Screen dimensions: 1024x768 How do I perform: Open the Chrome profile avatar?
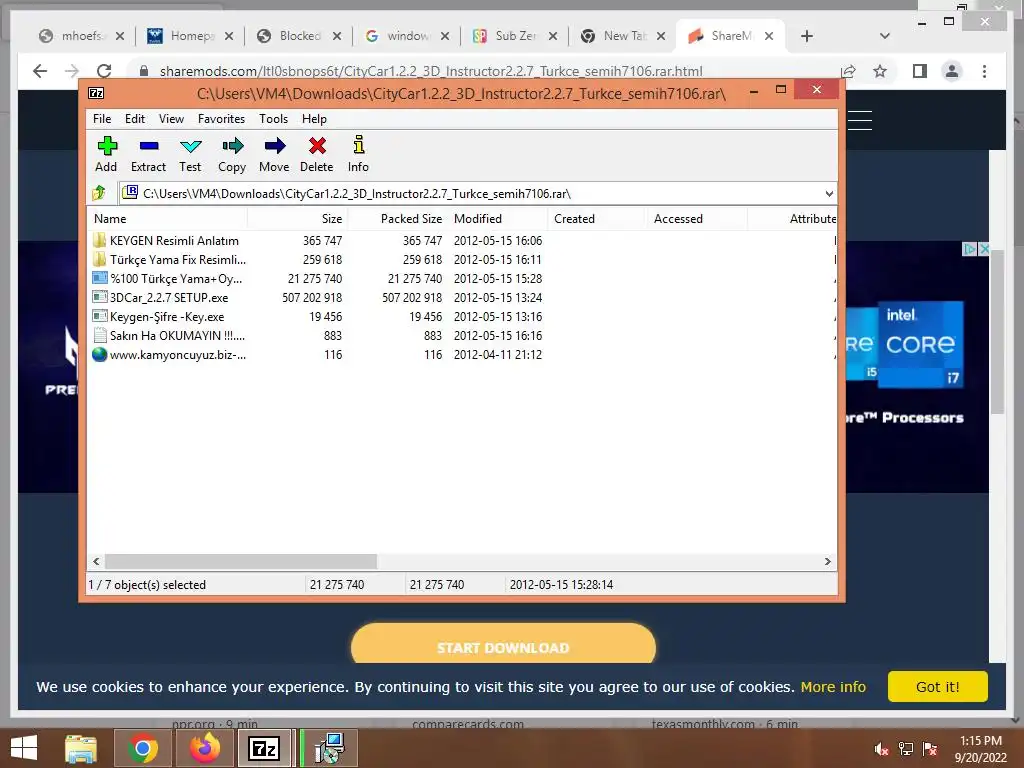tap(952, 71)
